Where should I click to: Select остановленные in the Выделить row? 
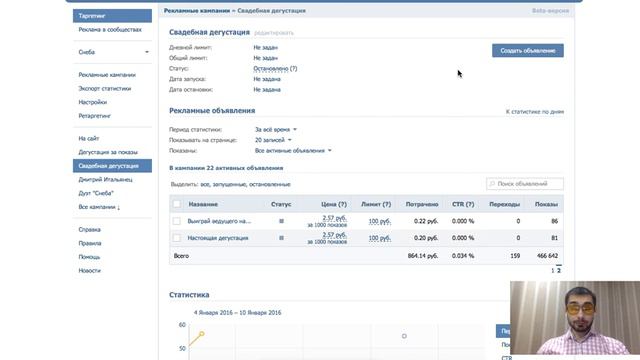pyautogui.click(x=269, y=184)
